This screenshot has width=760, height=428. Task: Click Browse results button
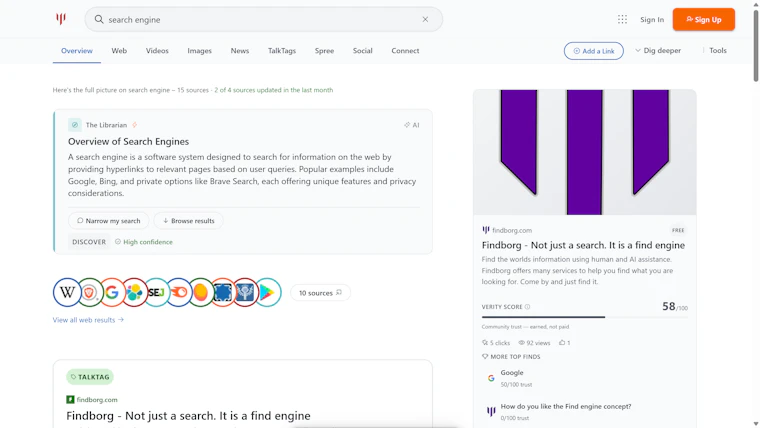coord(189,221)
